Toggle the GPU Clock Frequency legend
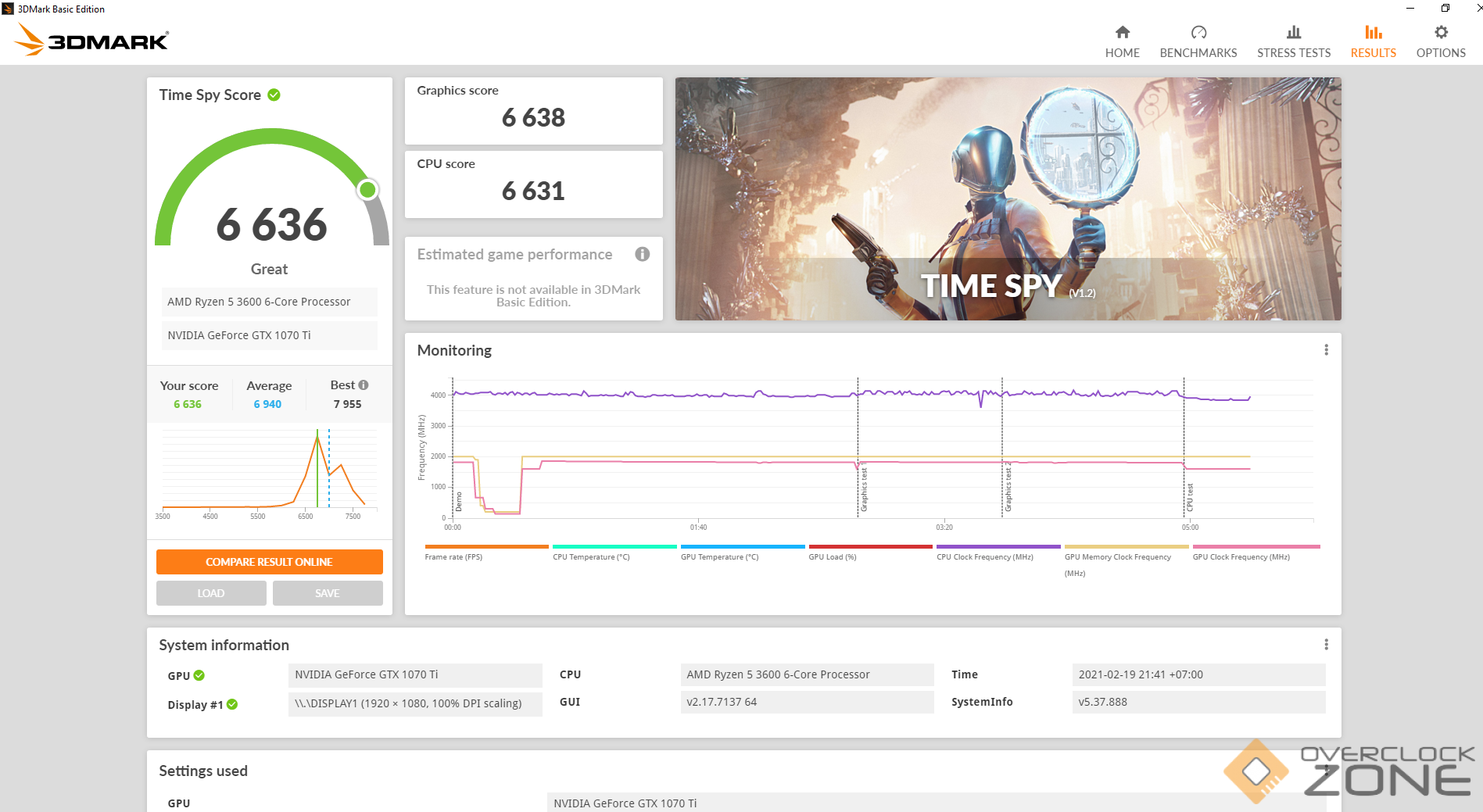Viewport: 1483px width, 812px height. [x=1256, y=552]
